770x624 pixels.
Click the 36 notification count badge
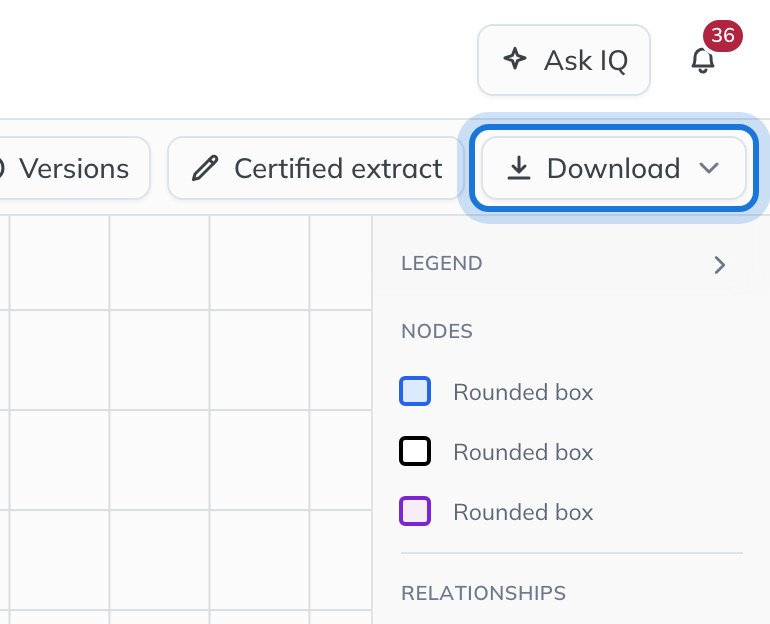point(722,35)
